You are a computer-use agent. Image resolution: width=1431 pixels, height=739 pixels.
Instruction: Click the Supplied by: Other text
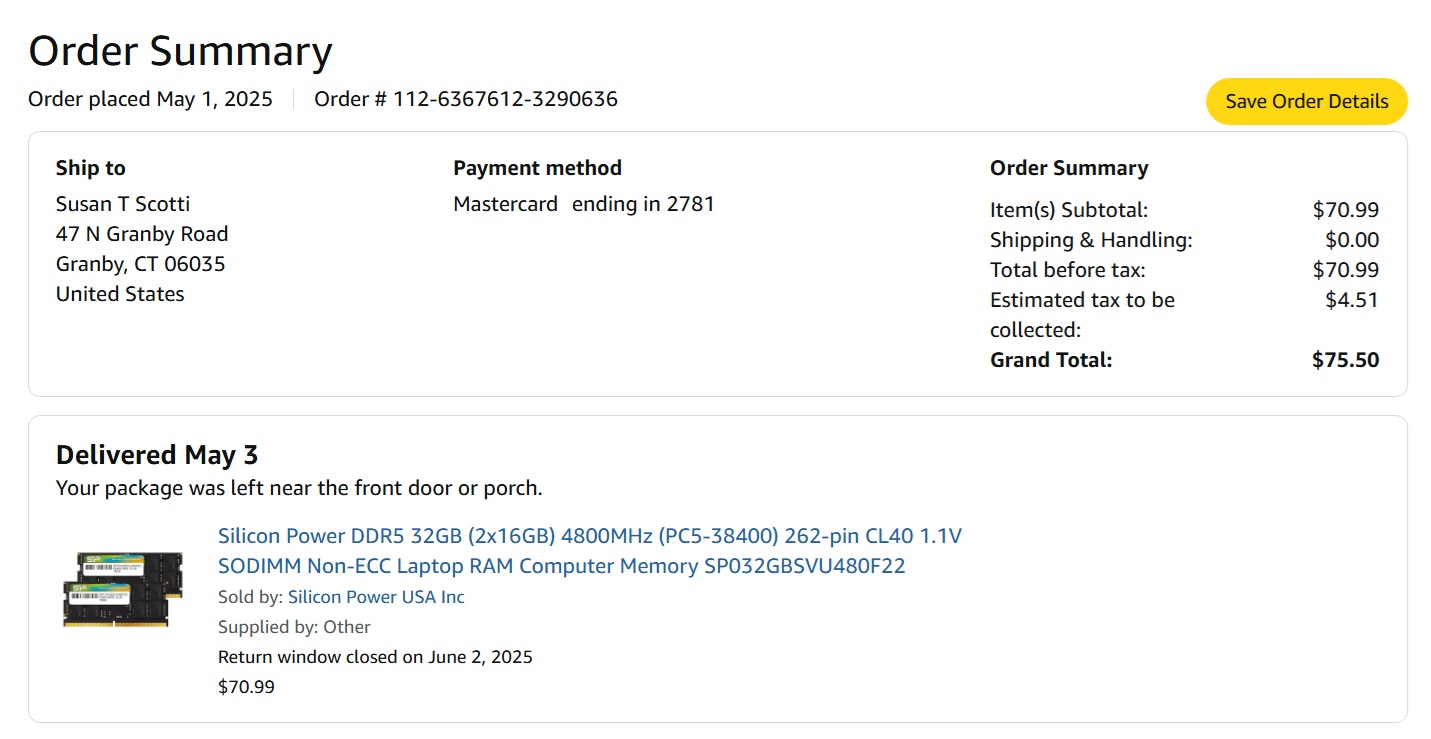point(294,627)
